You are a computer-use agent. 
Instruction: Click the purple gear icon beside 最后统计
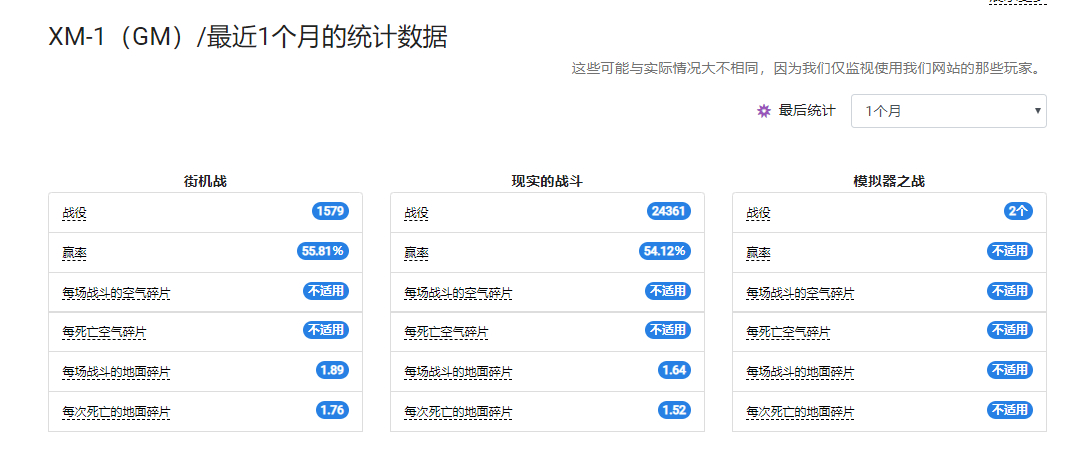[x=764, y=111]
